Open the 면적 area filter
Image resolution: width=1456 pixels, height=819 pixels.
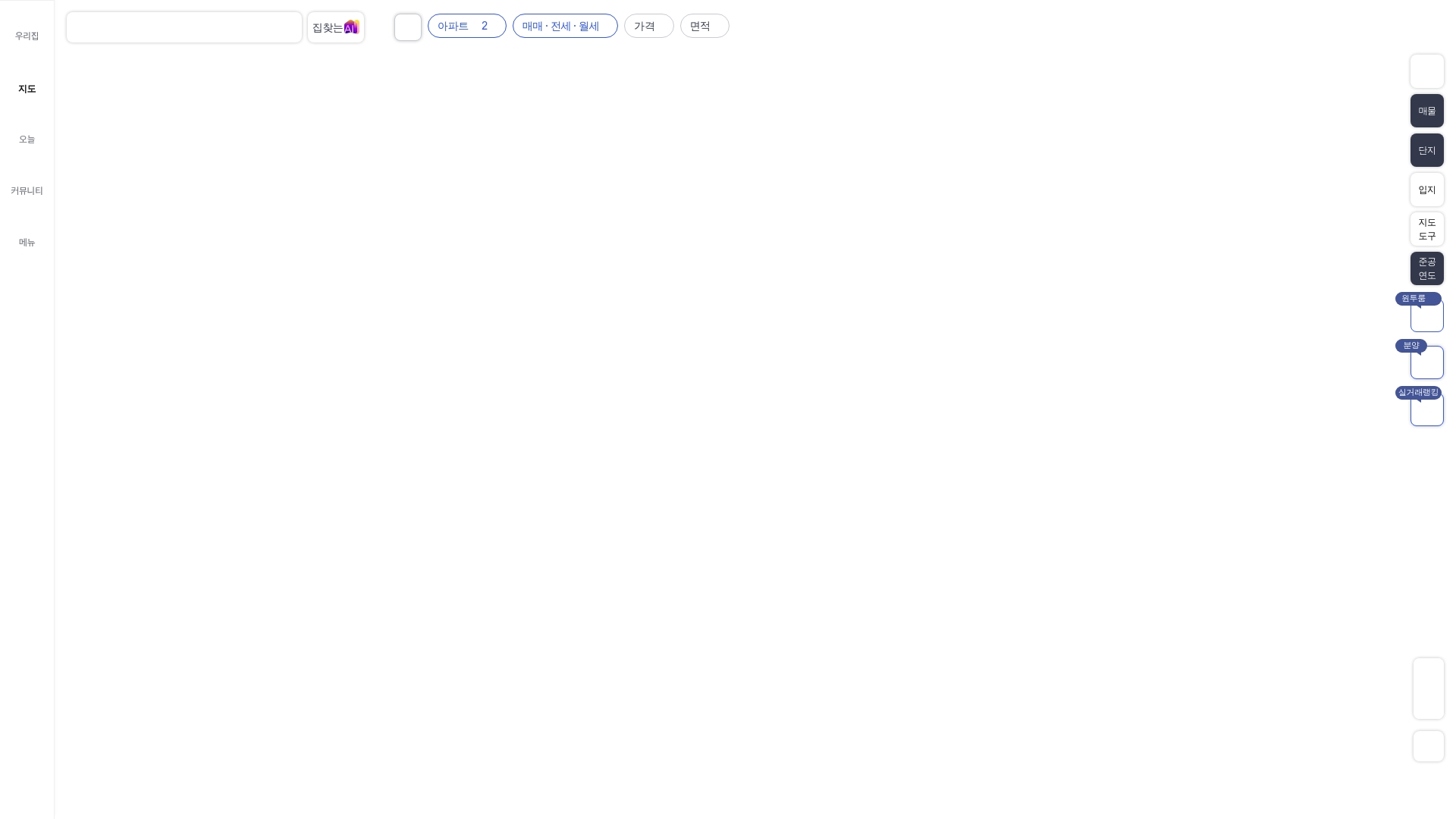(x=704, y=26)
